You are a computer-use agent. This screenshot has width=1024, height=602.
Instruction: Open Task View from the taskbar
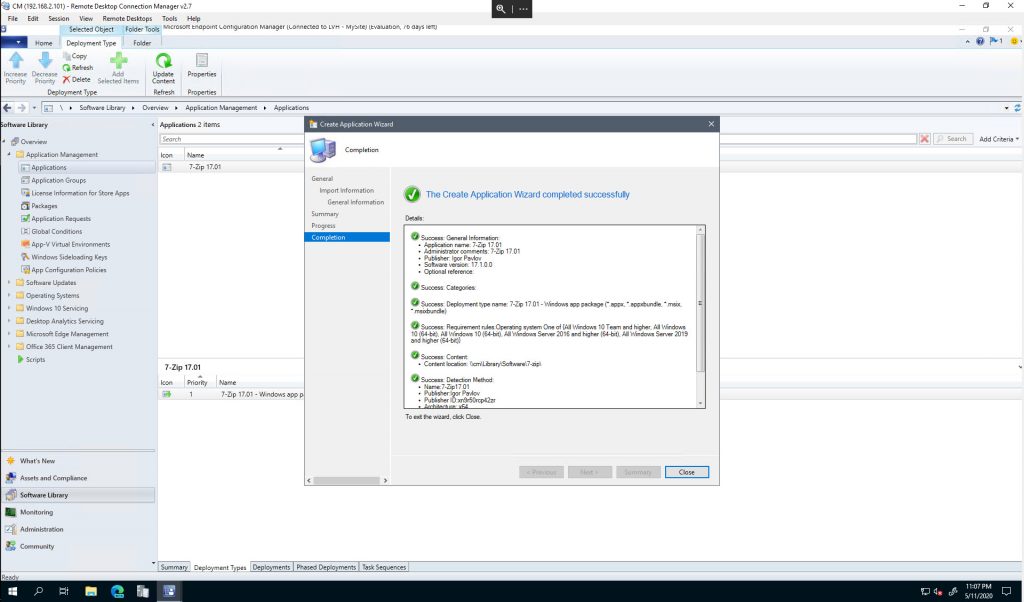tap(64, 592)
